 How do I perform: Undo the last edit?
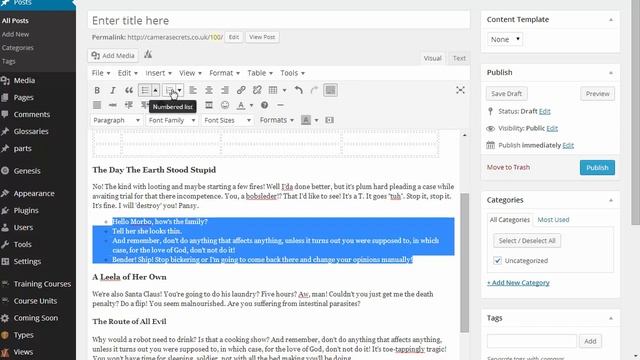coord(298,90)
